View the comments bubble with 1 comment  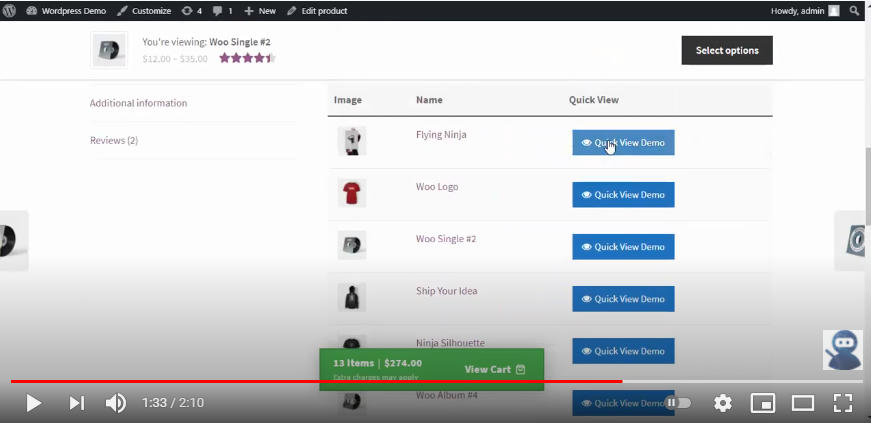[223, 11]
